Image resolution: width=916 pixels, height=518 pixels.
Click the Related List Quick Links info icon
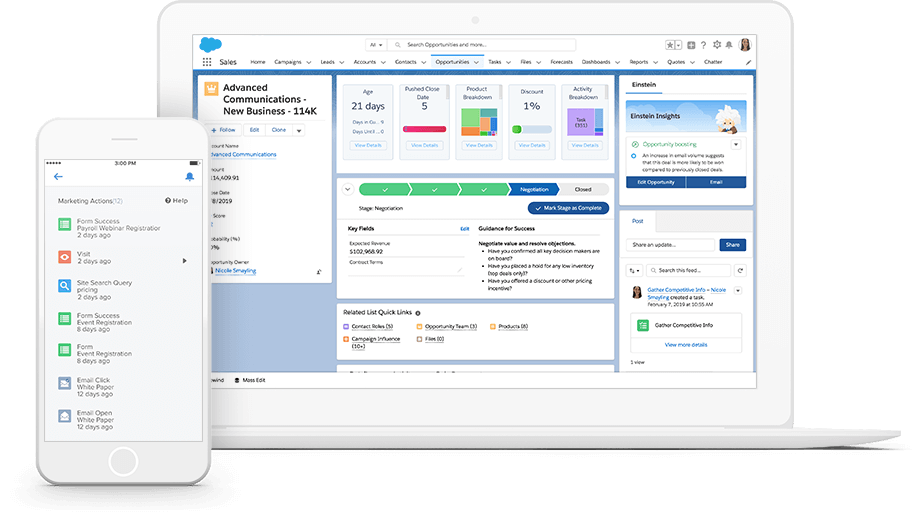[x=418, y=313]
